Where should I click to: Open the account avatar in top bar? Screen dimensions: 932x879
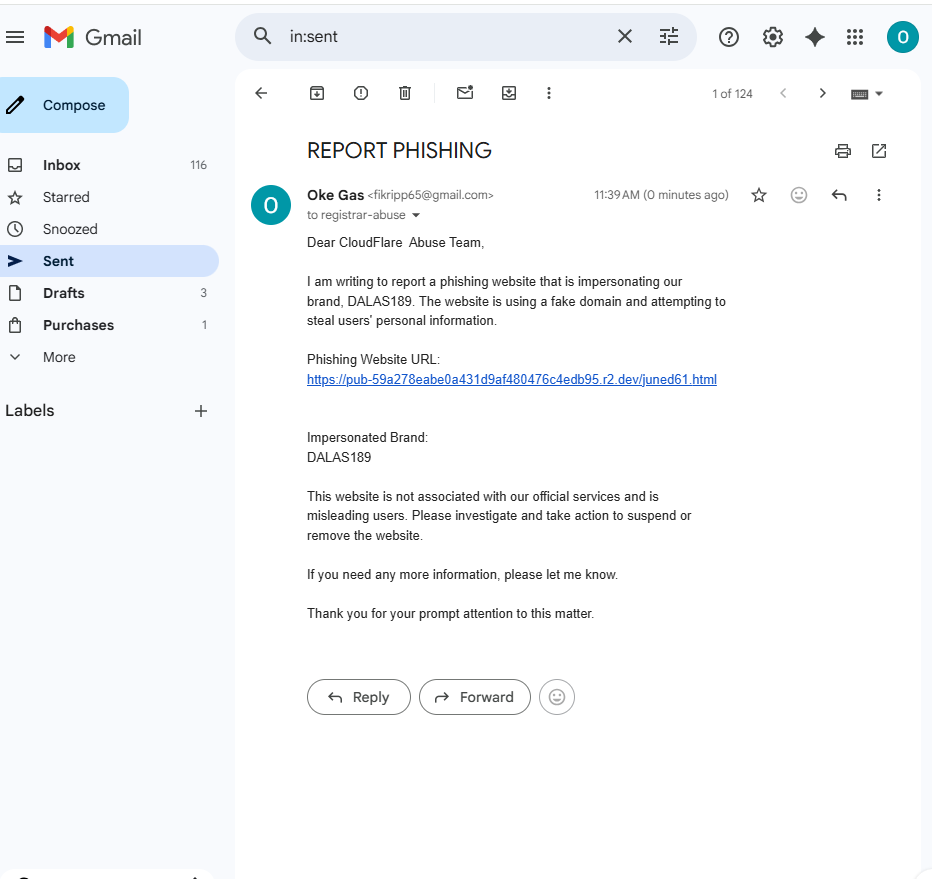[902, 37]
